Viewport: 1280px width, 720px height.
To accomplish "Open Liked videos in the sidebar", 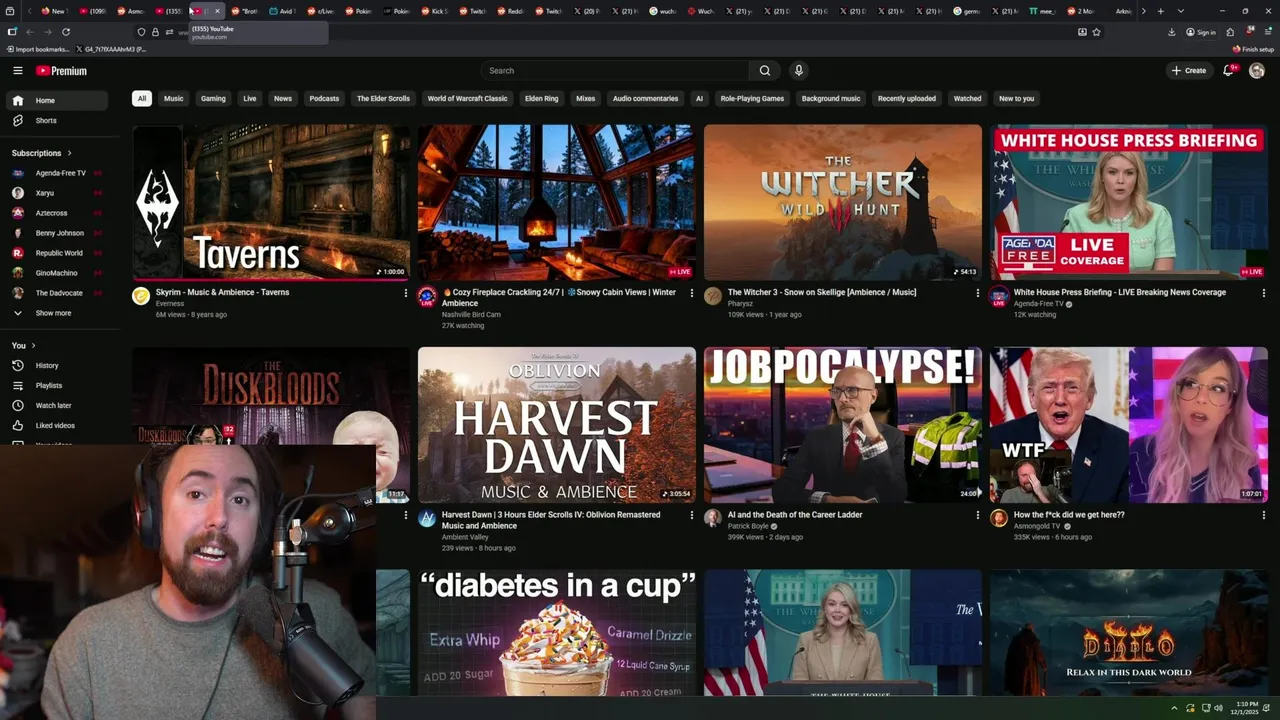I will pyautogui.click(x=57, y=425).
